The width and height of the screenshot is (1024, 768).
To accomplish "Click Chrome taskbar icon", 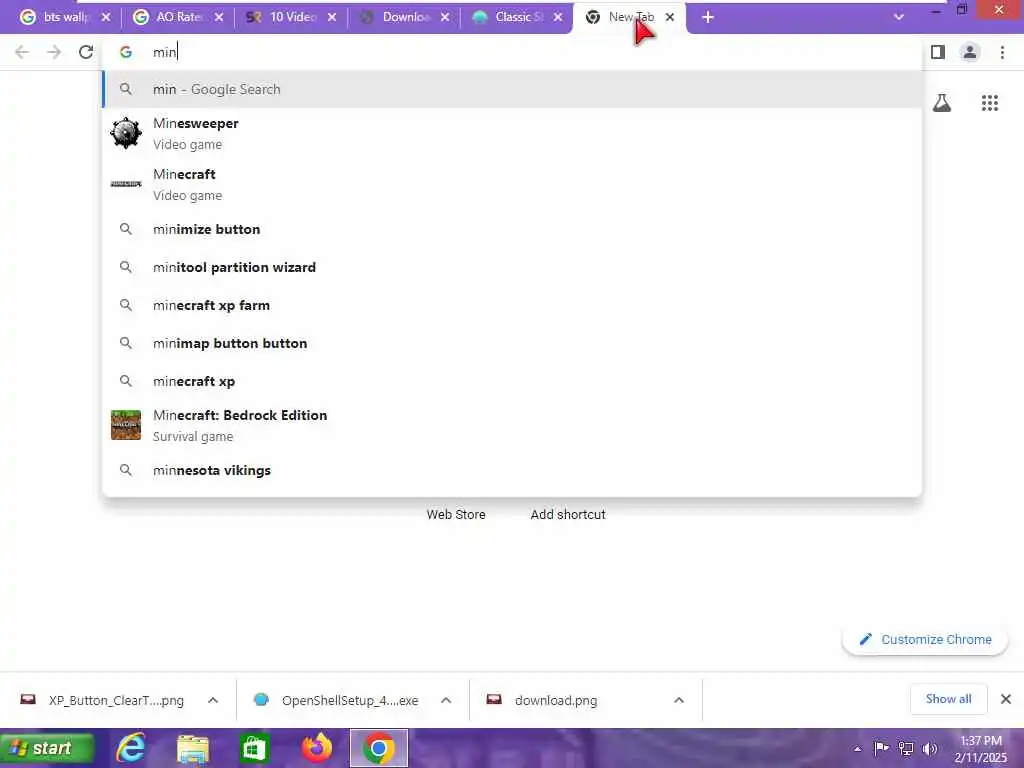I will 379,748.
